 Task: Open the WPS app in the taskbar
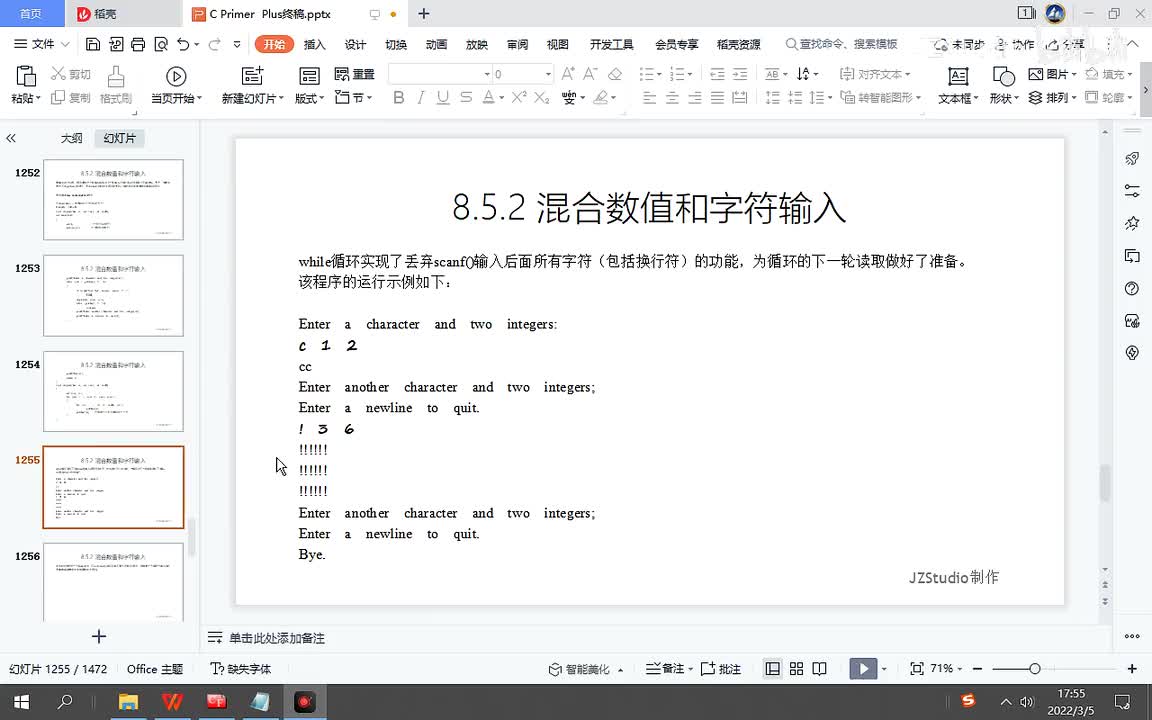click(172, 702)
